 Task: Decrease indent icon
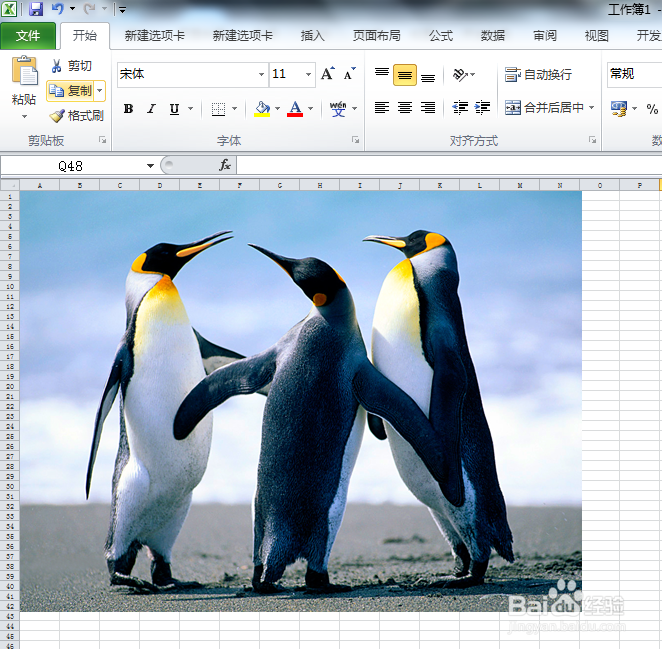pyautogui.click(x=460, y=108)
